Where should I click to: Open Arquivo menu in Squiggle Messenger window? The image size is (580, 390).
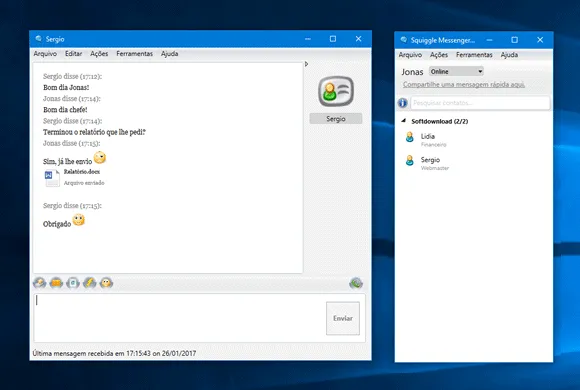[410, 55]
